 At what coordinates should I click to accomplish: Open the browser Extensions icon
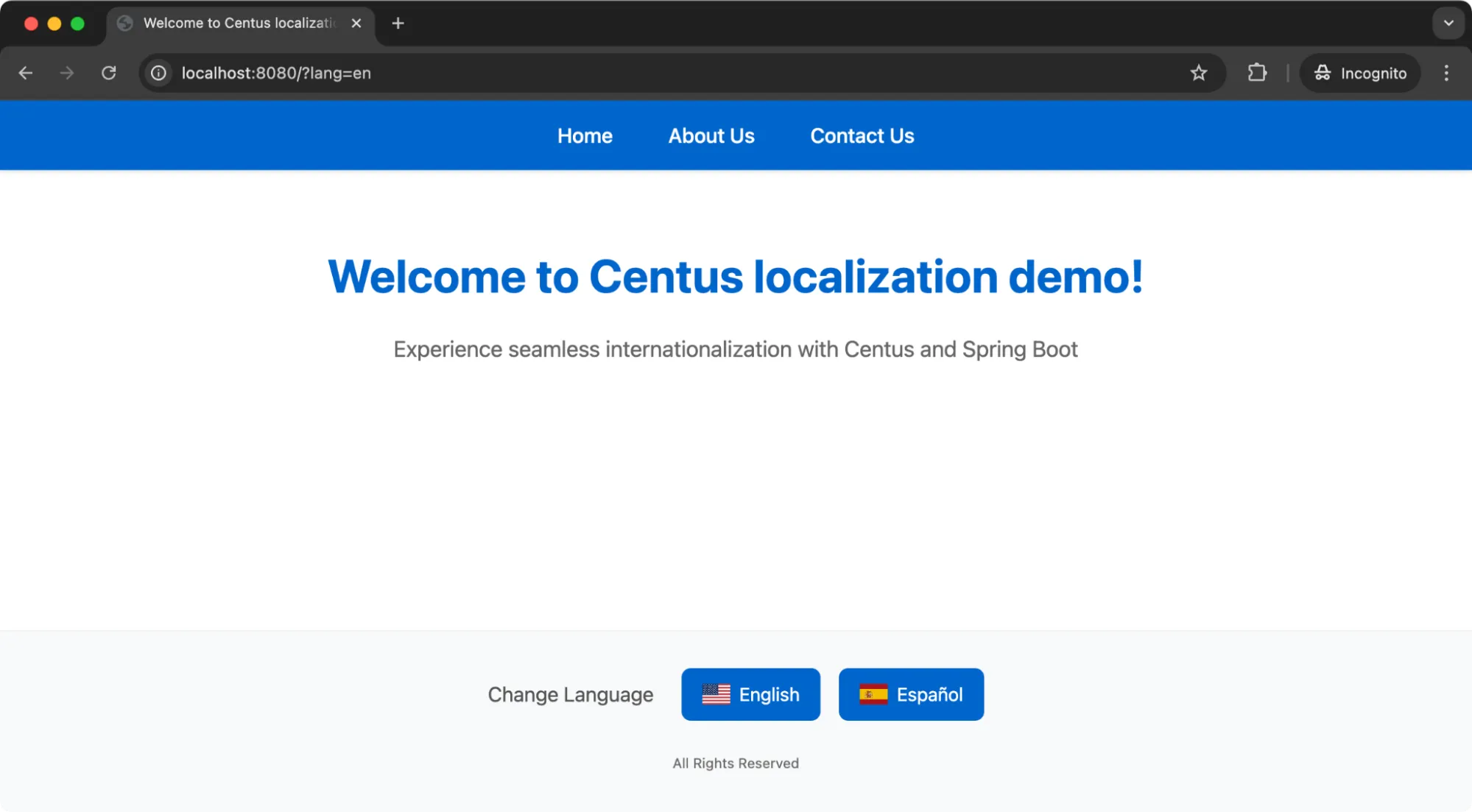point(1257,73)
